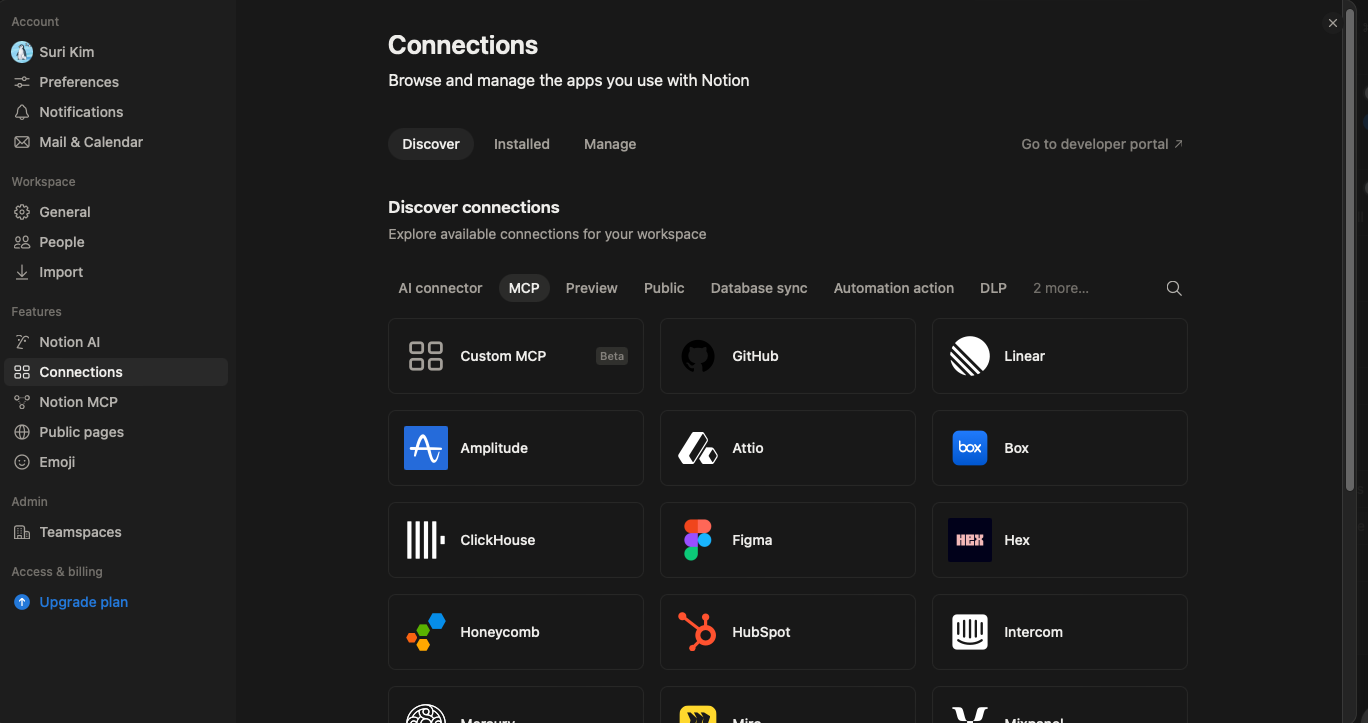Filter by DLP category
The width and height of the screenshot is (1368, 723).
pyautogui.click(x=993, y=288)
